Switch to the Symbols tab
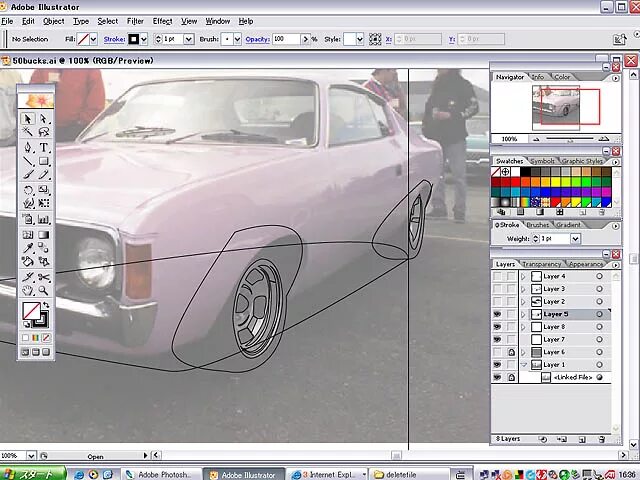Screen dimensions: 640x480 [542, 161]
